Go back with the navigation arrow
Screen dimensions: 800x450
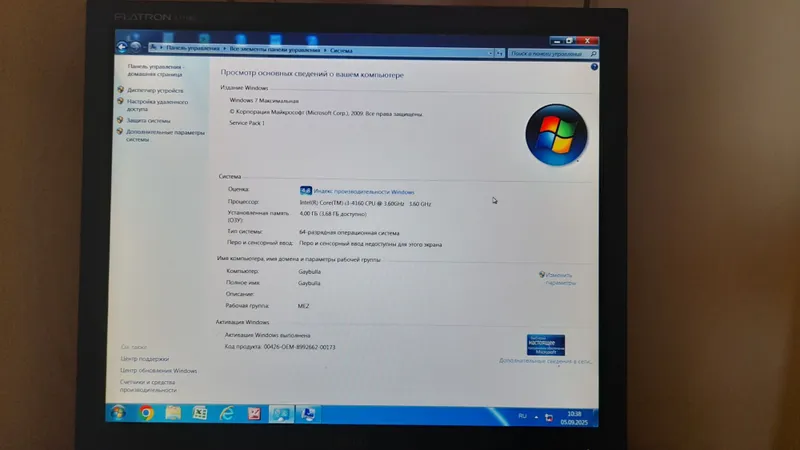(121, 47)
